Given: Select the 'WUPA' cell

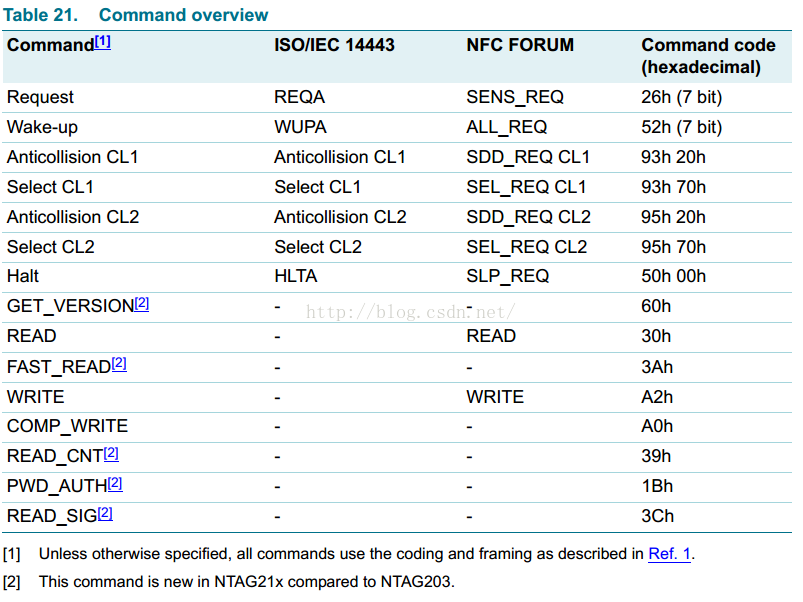Looking at the screenshot, I should coord(300,127).
